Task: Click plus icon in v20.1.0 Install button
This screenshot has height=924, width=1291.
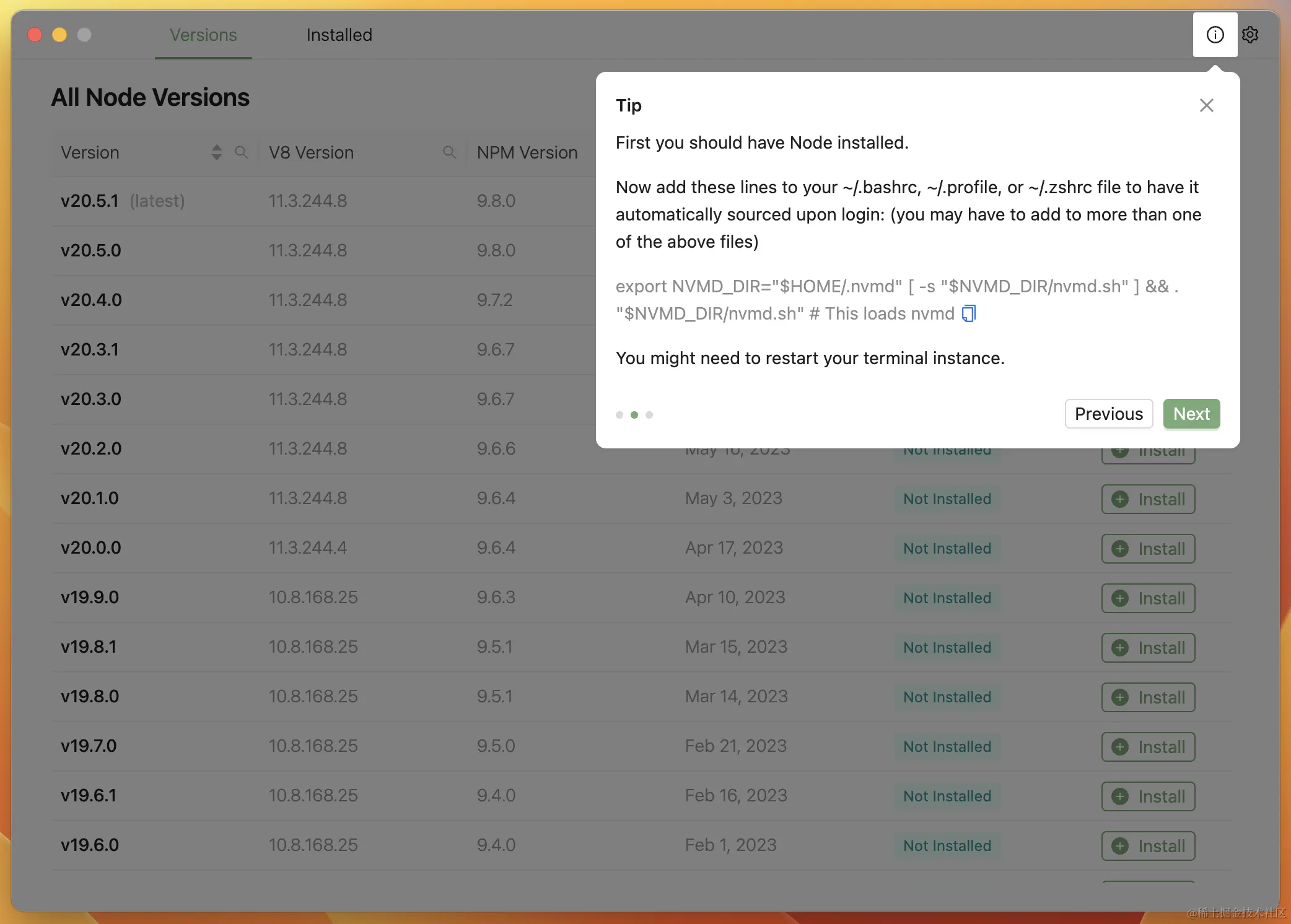Action: pos(1120,499)
